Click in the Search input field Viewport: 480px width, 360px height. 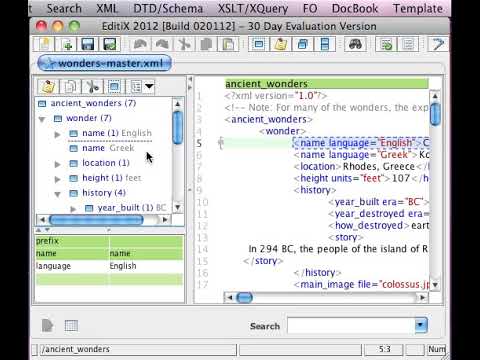click(351, 325)
